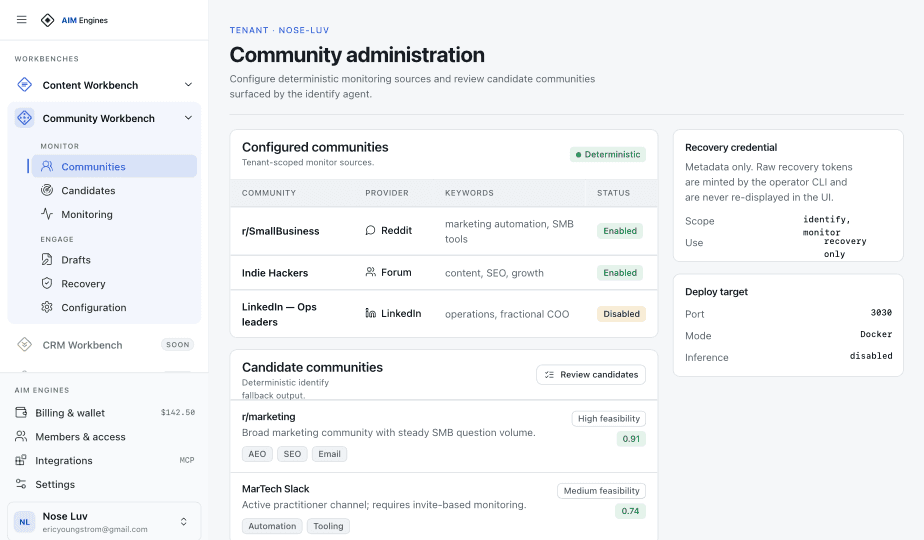Click the Content Workbench icon
Image resolution: width=924 pixels, height=540 pixels.
pyautogui.click(x=24, y=85)
